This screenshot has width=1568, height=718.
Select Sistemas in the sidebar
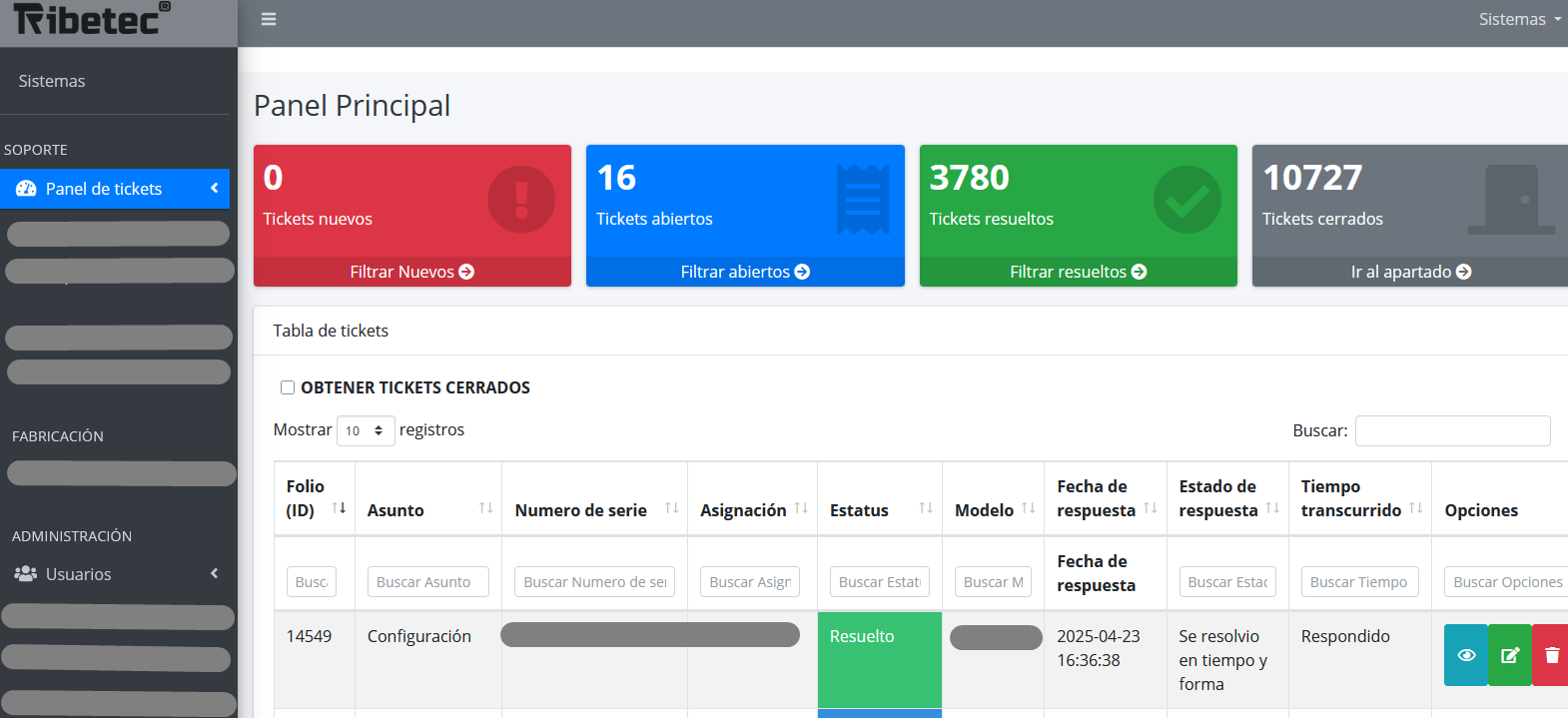[x=52, y=81]
